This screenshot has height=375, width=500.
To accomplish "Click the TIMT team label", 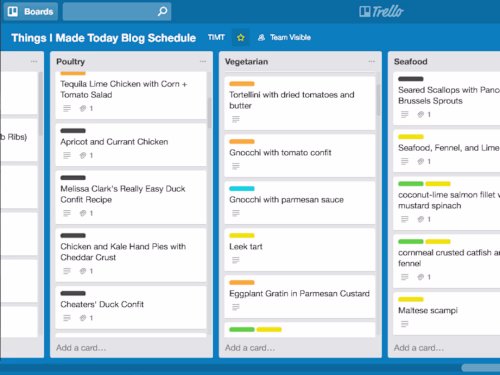I will click(x=216, y=37).
